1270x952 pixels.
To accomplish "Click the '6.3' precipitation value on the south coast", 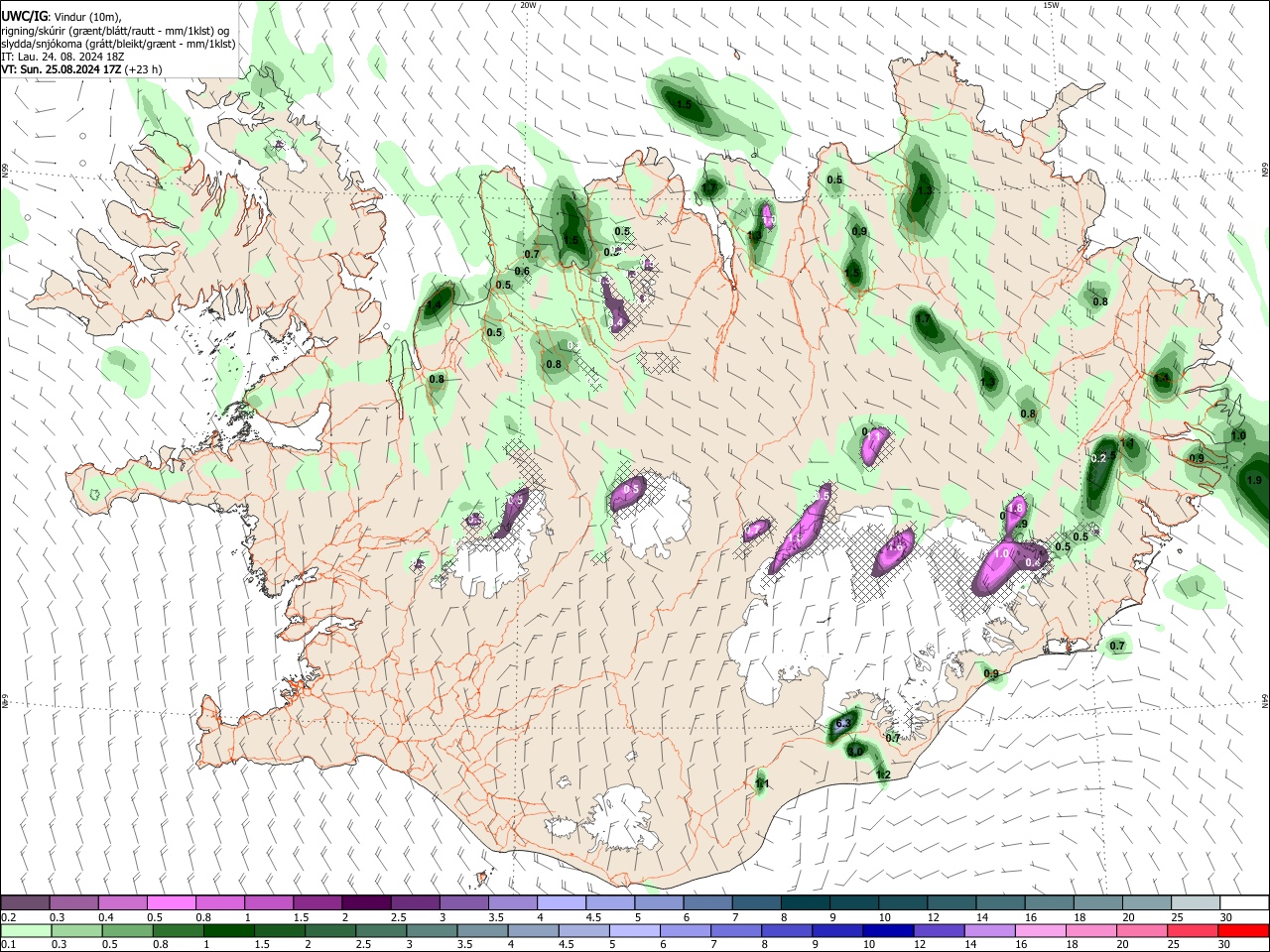I will pyautogui.click(x=844, y=724).
